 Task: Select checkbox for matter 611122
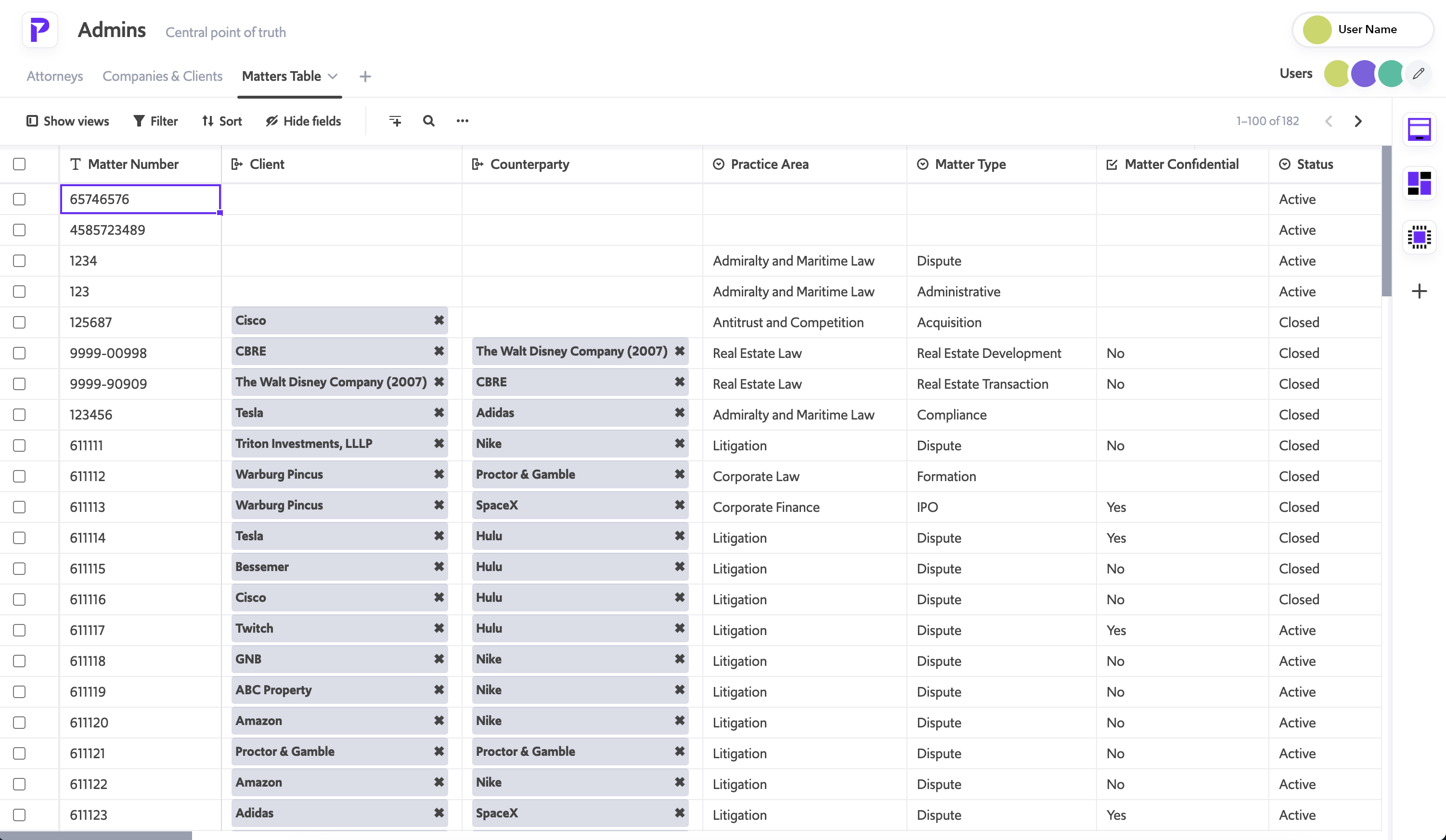tap(20, 784)
